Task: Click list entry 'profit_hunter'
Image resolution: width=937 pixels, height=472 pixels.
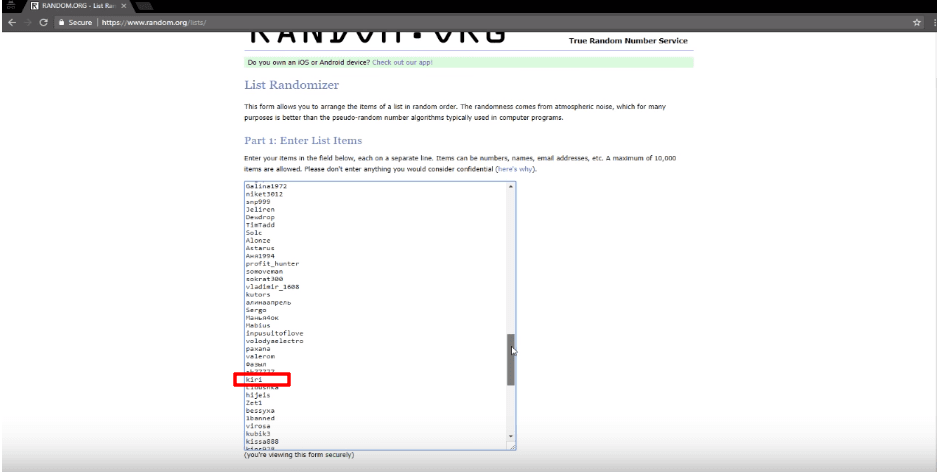Action: [272, 263]
